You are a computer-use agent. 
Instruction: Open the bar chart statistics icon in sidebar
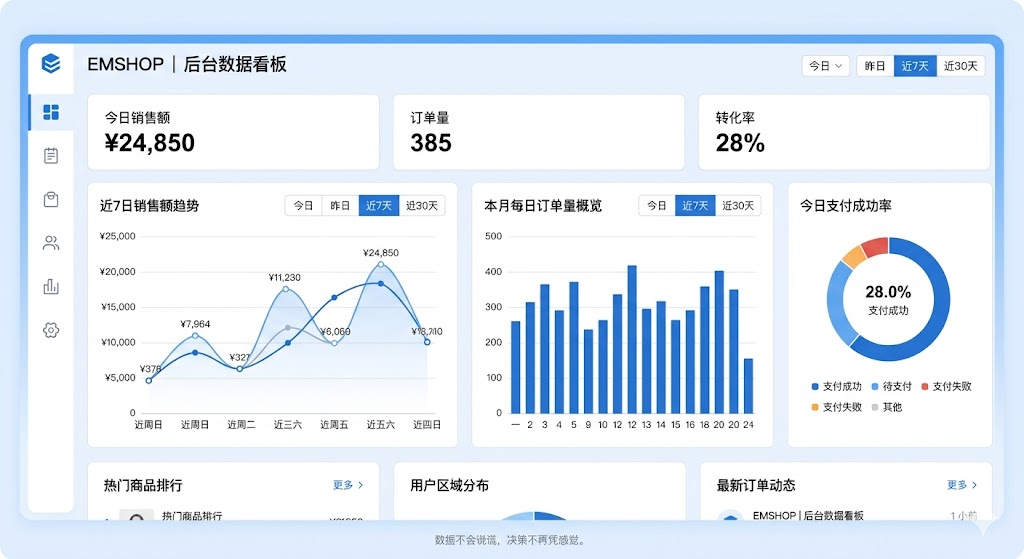tap(51, 286)
